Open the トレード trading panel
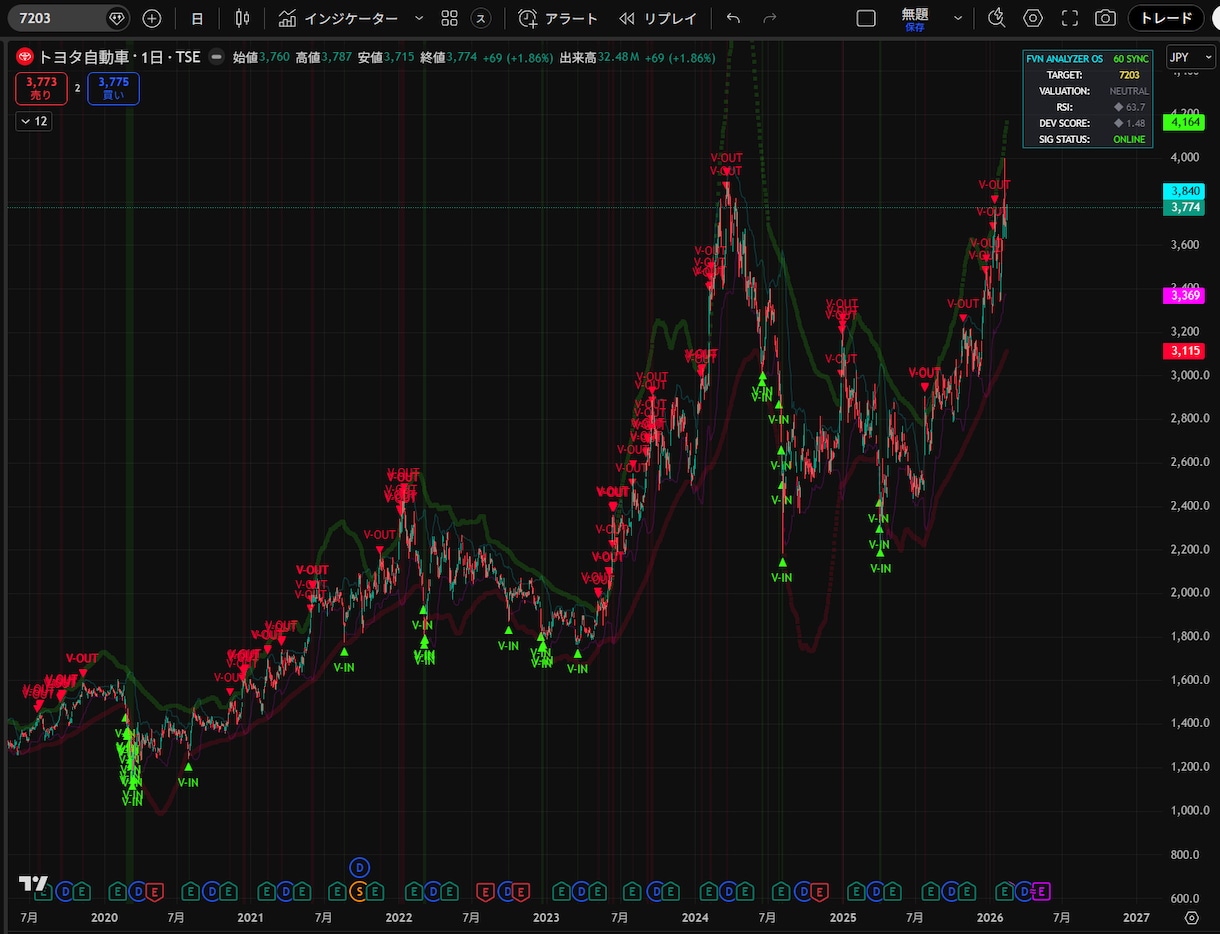The width and height of the screenshot is (1220, 934). coord(1166,18)
